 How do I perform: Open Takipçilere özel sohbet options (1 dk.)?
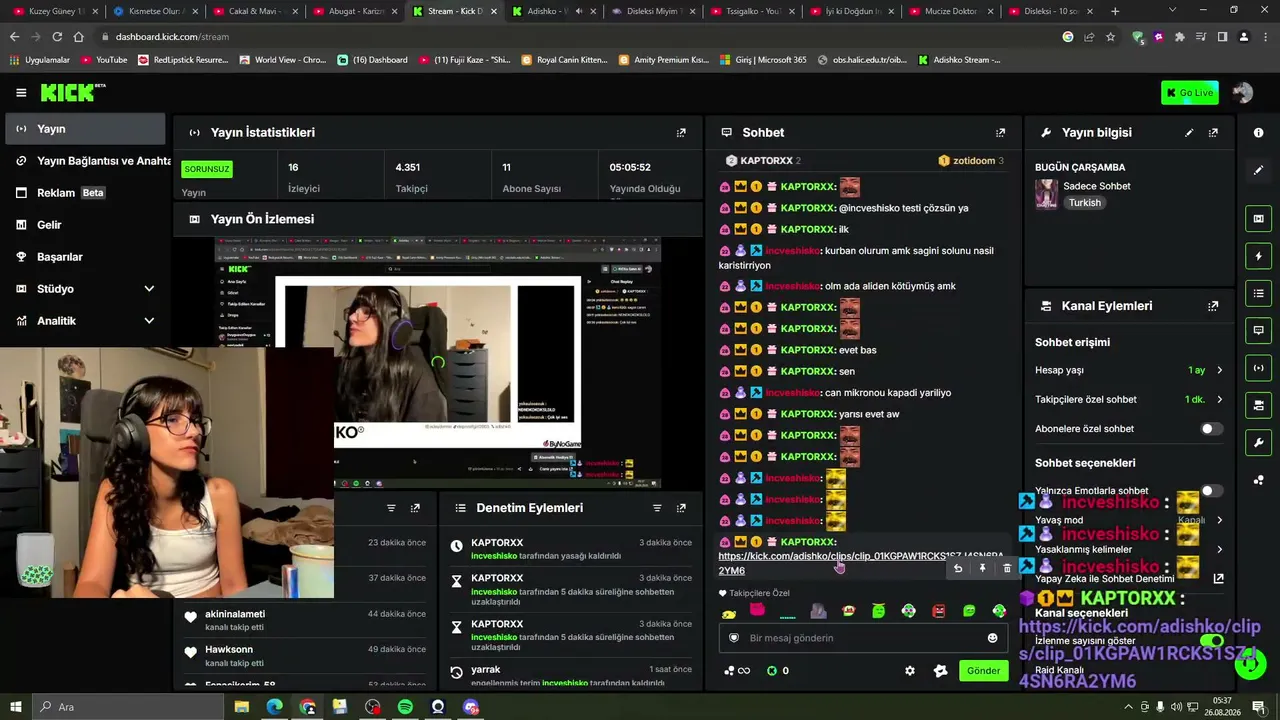pyautogui.click(x=1128, y=399)
